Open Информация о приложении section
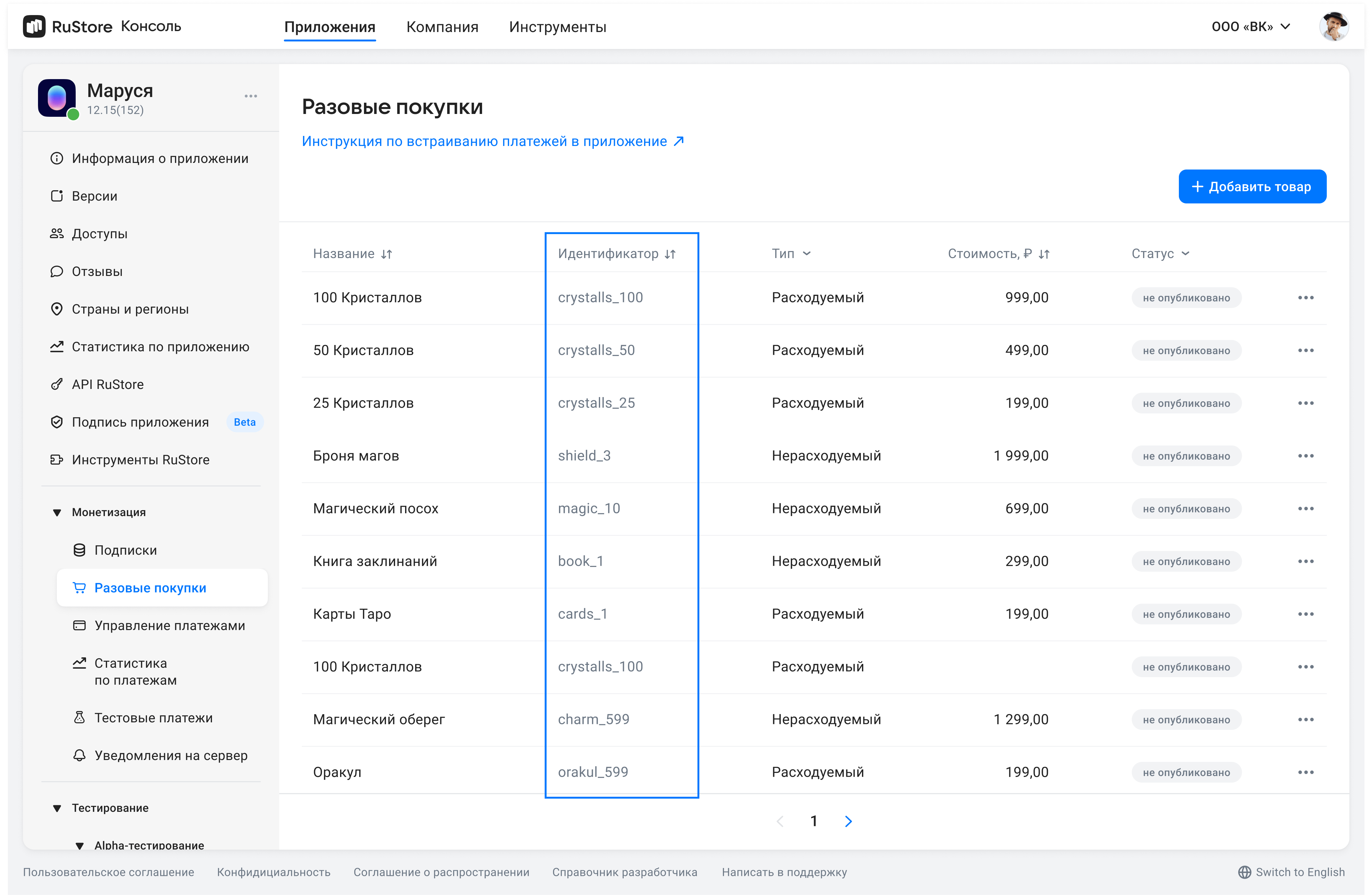Image resolution: width=1372 pixels, height=895 pixels. 160,159
